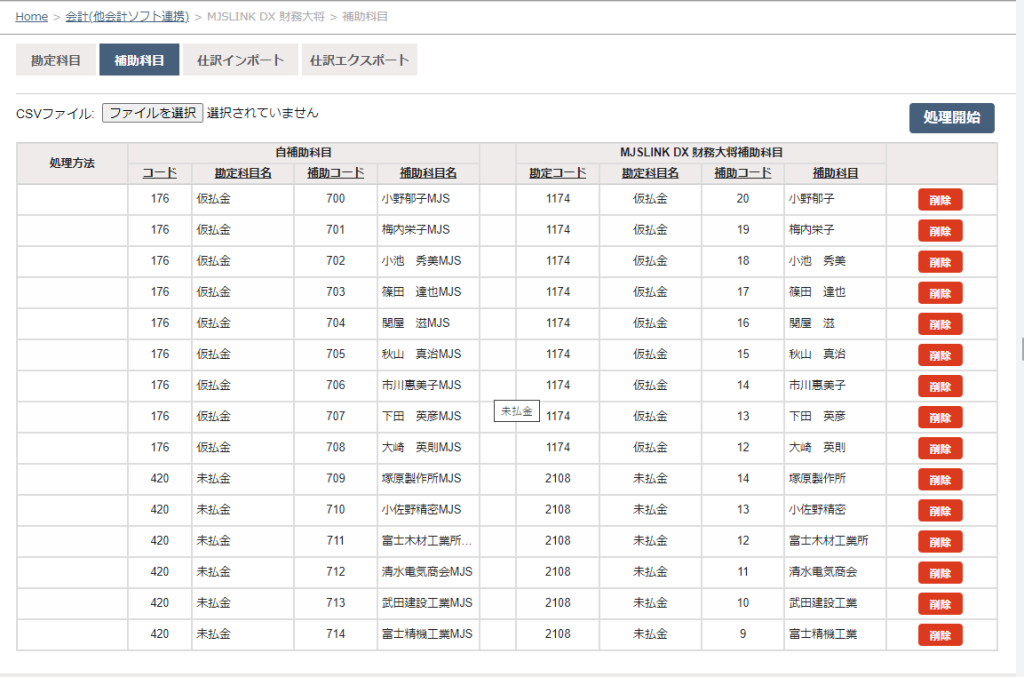Viewport: 1024px width, 677px height.
Task: Sort by 自補助科目 補助コード header
Action: pyautogui.click(x=336, y=173)
